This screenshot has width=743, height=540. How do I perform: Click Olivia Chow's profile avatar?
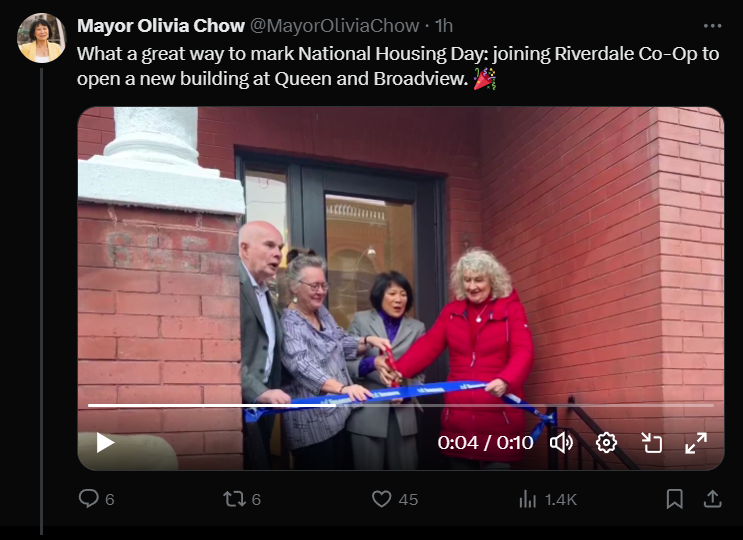click(42, 38)
